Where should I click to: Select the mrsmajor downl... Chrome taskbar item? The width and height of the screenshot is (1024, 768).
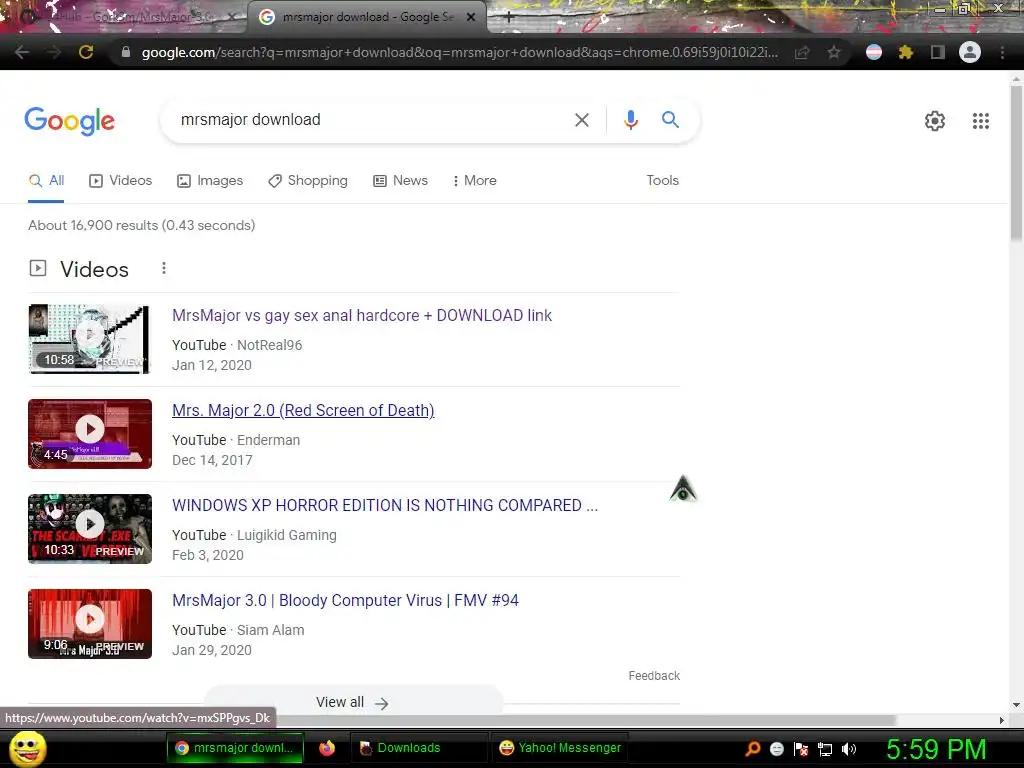[235, 748]
